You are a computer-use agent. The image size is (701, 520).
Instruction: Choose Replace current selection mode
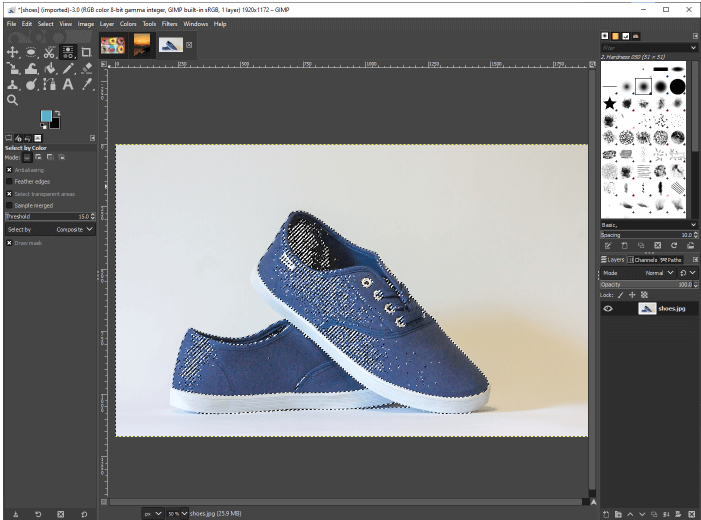pos(27,157)
